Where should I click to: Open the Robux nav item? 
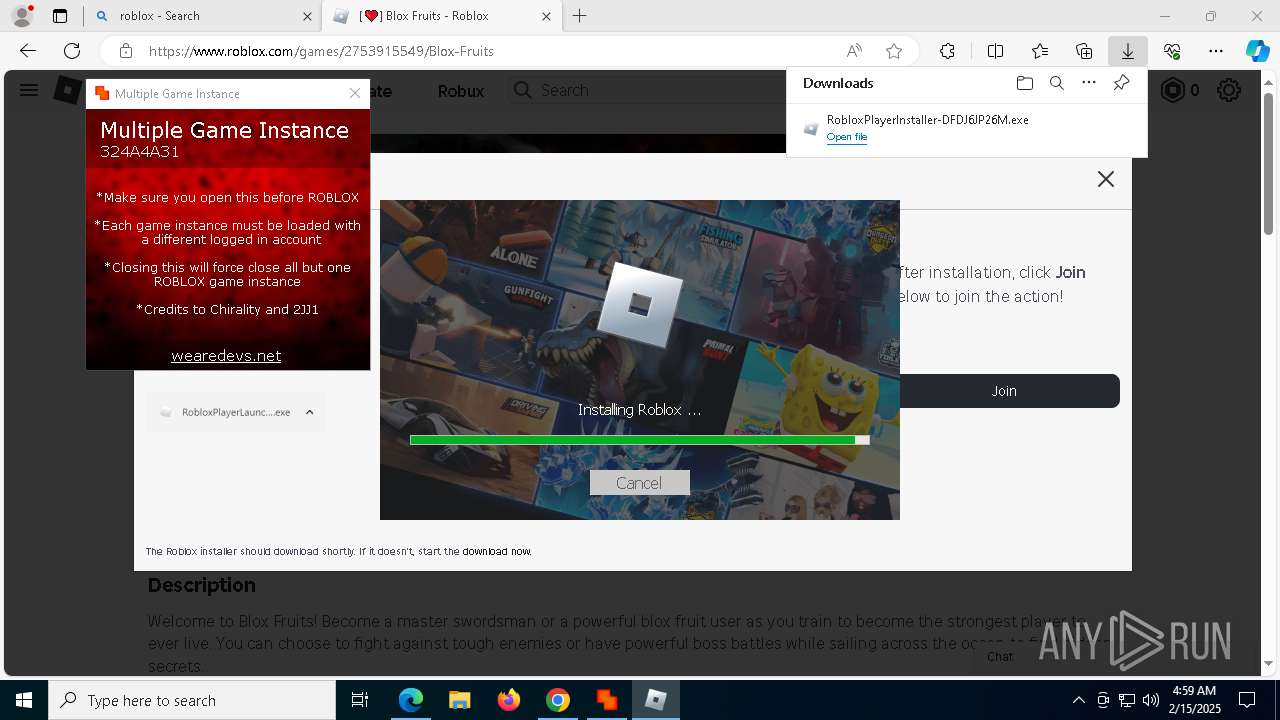(461, 91)
